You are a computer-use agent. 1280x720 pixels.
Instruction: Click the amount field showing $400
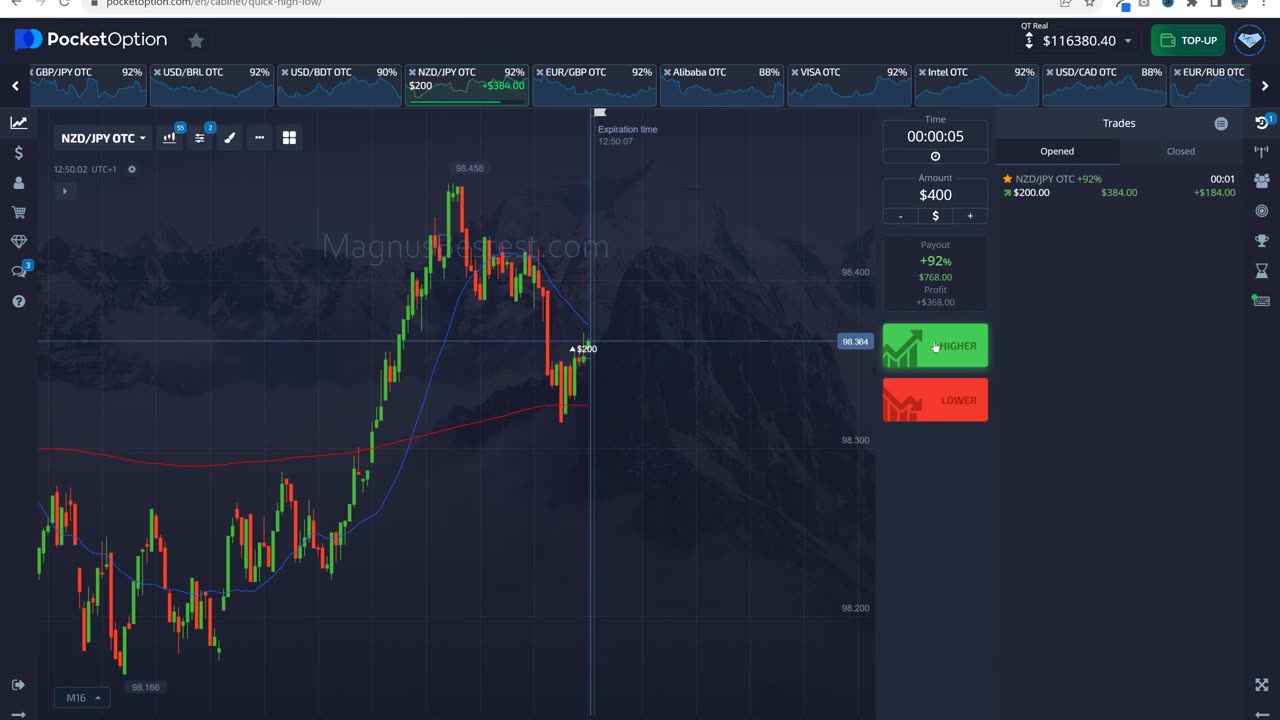coord(935,195)
